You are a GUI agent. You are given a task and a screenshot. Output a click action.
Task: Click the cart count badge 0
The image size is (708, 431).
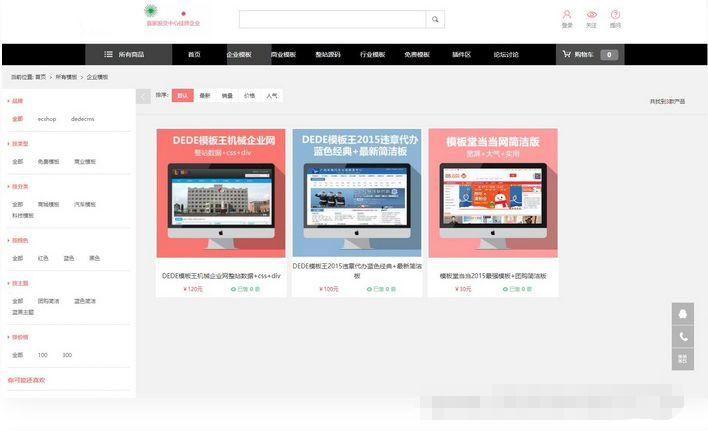pyautogui.click(x=609, y=55)
